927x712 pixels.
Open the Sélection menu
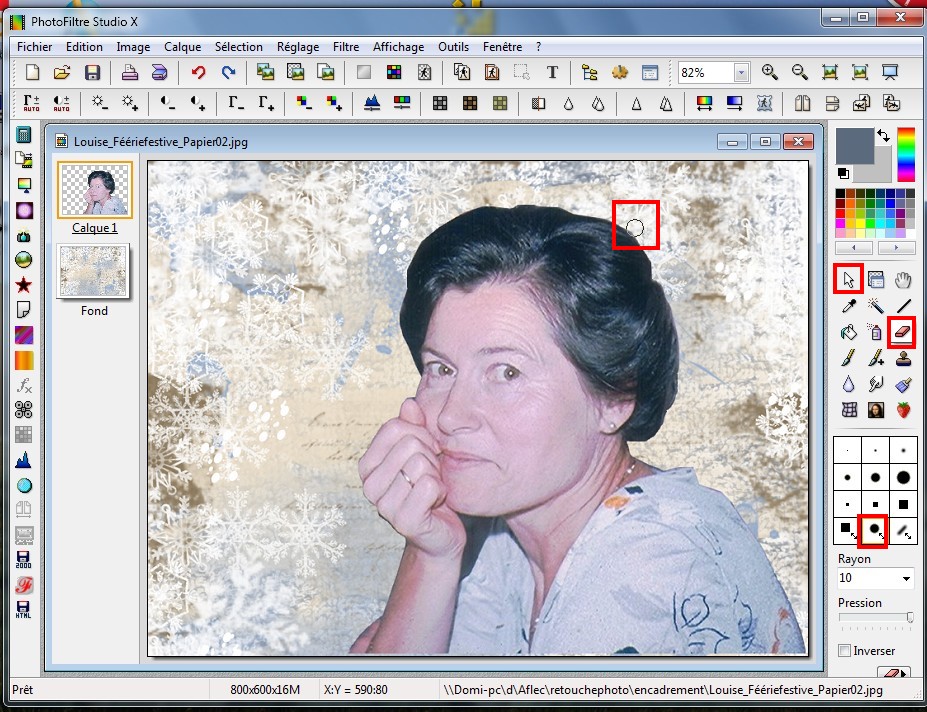pos(239,47)
